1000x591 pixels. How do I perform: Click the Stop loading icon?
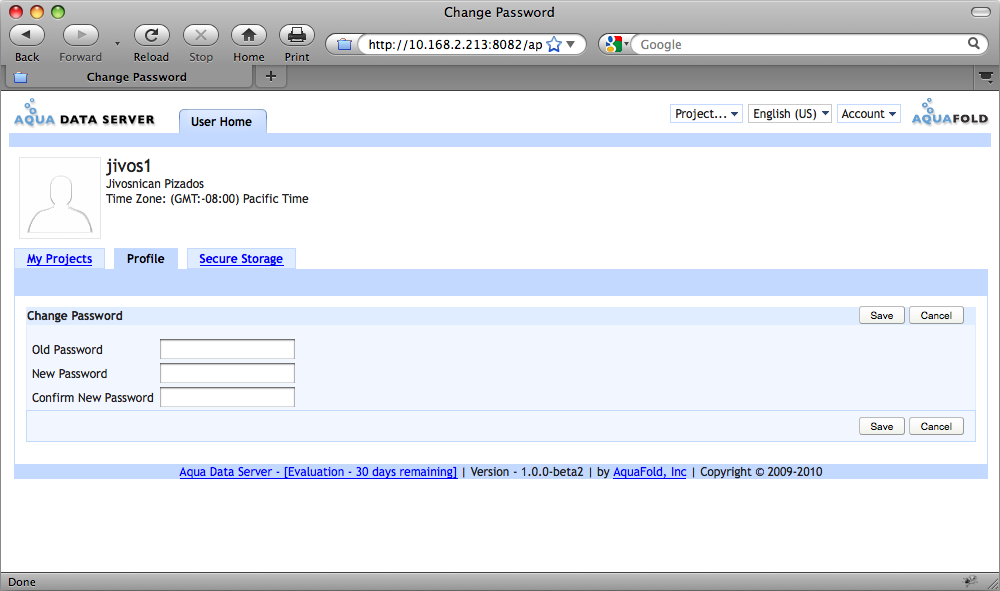click(x=200, y=35)
